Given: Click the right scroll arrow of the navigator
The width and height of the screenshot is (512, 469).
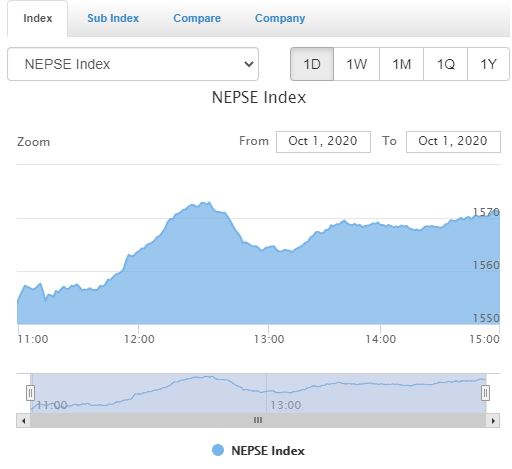Looking at the screenshot, I should click(x=493, y=420).
